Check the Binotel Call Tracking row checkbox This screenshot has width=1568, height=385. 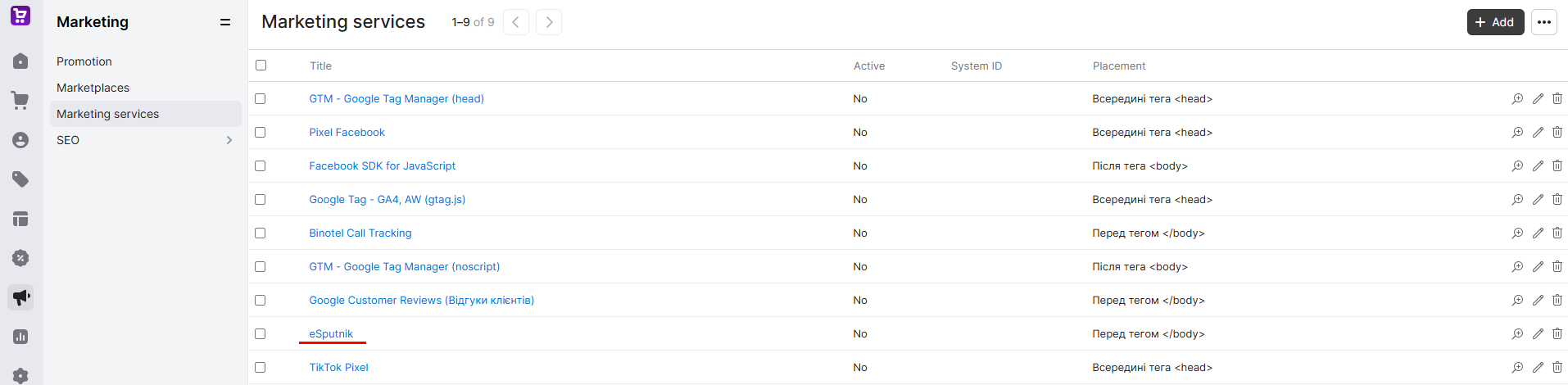(x=261, y=233)
